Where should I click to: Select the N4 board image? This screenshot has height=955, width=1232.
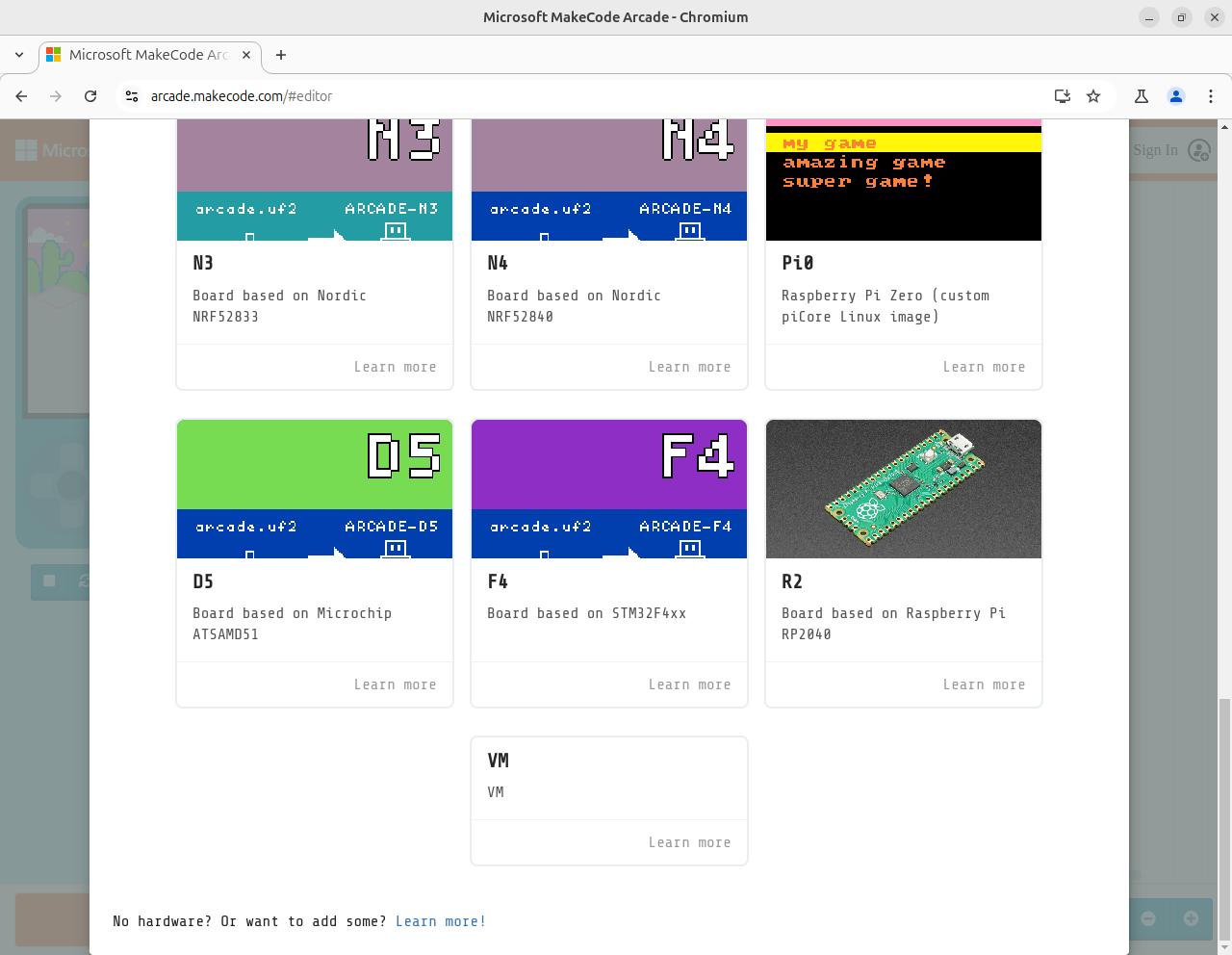coord(609,180)
